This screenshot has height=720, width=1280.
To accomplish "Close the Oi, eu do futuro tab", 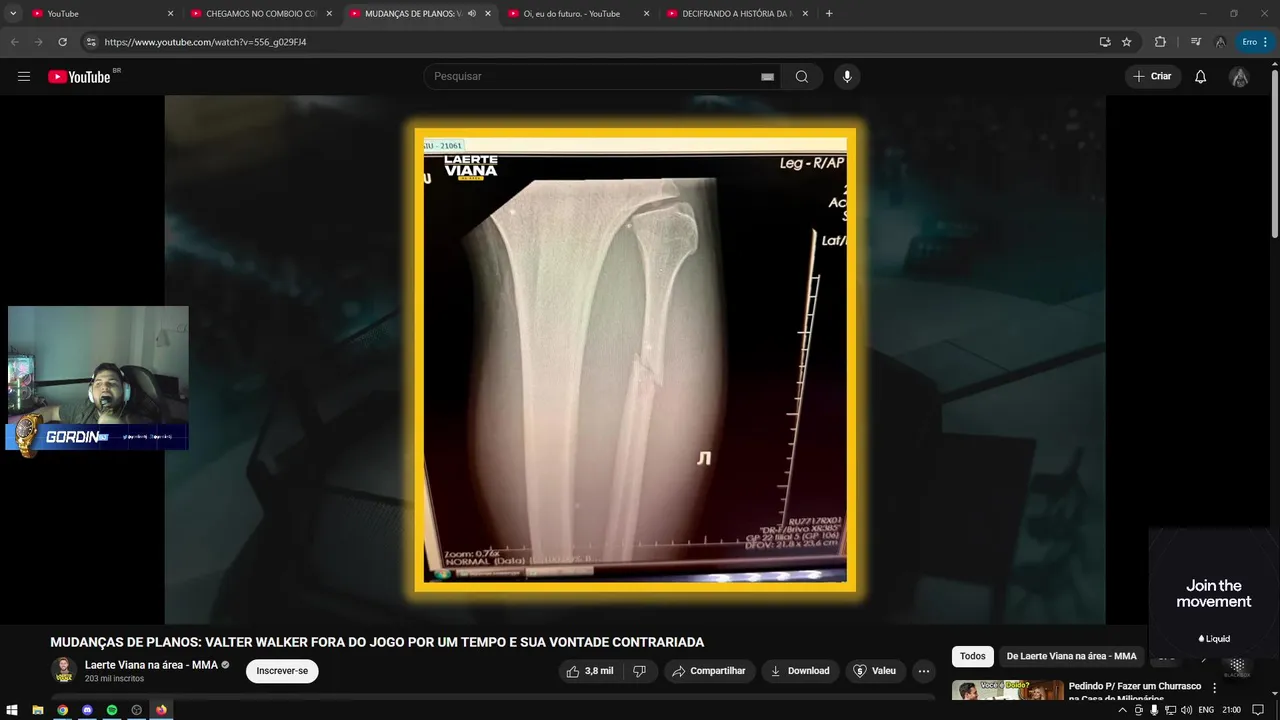I will tap(647, 14).
